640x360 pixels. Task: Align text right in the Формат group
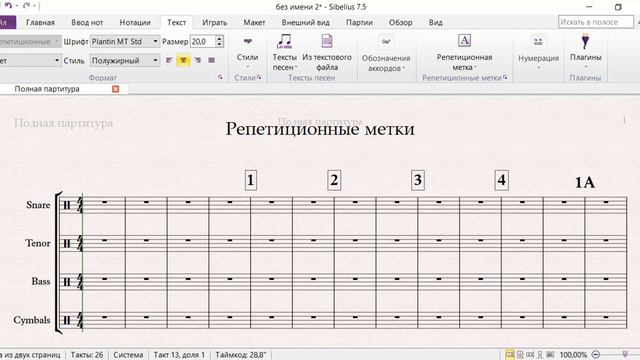point(198,60)
